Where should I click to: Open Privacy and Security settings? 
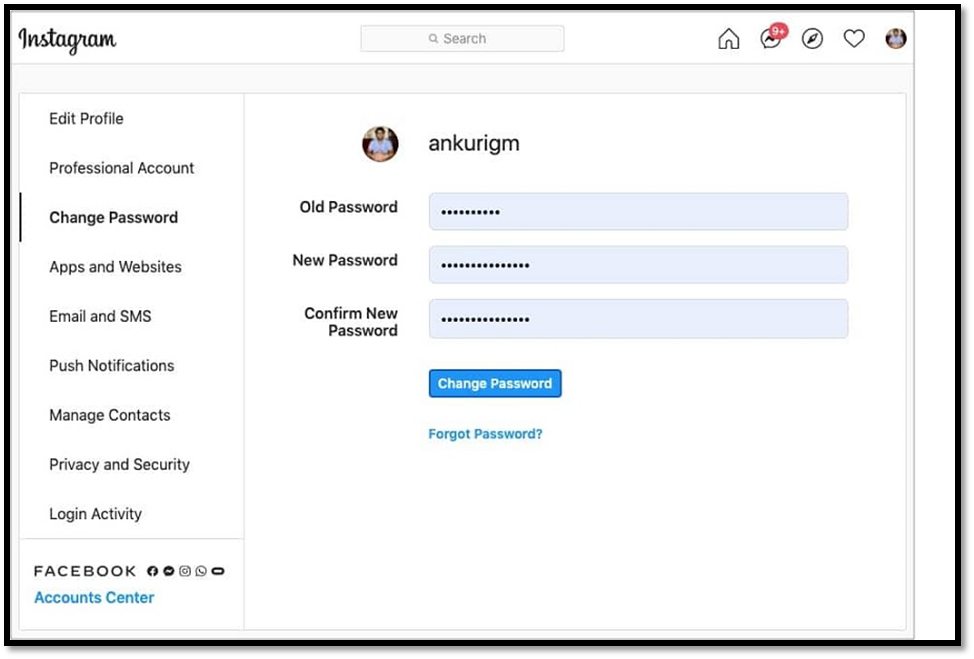click(x=119, y=465)
